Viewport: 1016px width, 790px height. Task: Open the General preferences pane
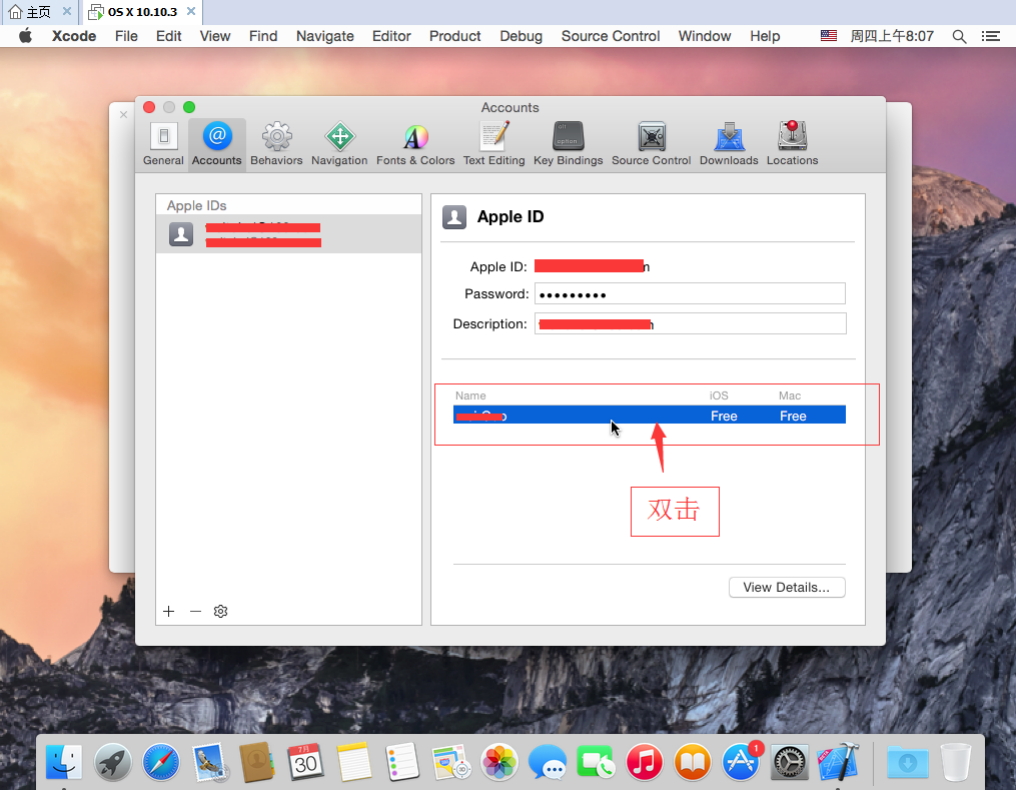[x=163, y=144]
